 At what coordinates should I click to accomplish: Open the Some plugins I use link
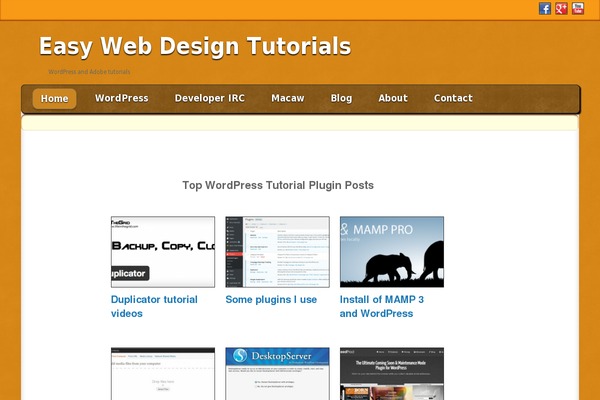tap(271, 299)
